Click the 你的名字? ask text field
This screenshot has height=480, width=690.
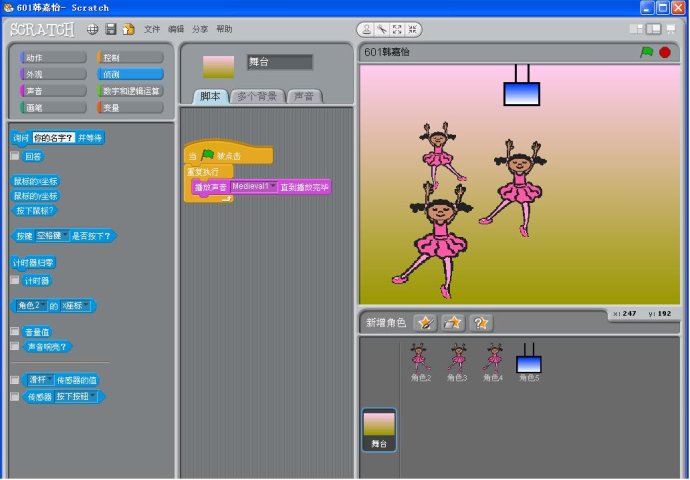[x=54, y=138]
